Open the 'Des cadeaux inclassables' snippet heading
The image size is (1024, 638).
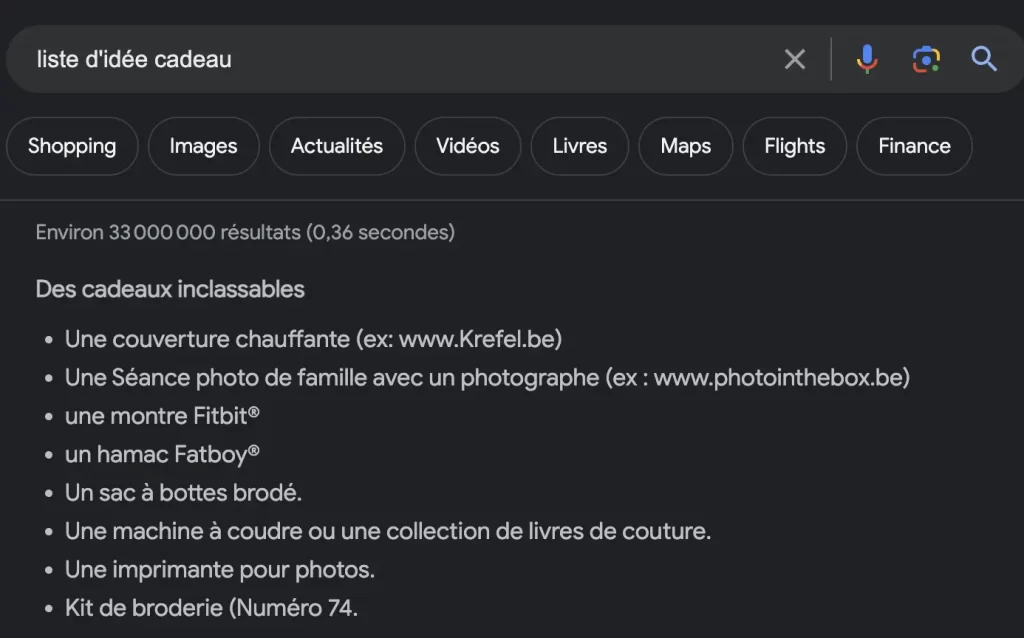[x=170, y=289]
